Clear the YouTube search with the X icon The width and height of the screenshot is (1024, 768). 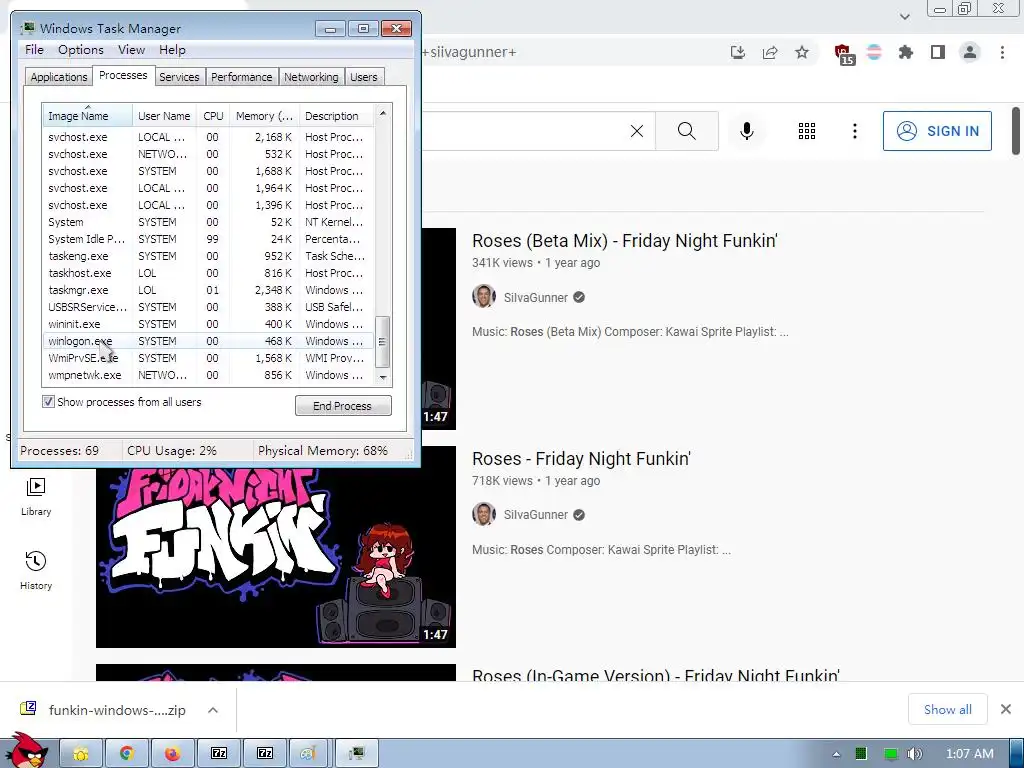click(637, 131)
